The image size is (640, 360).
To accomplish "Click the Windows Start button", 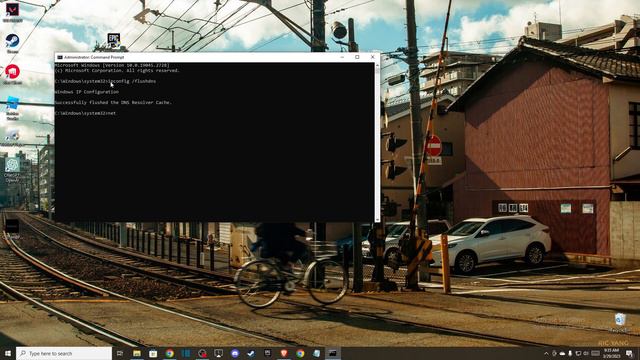I will pos(8,353).
